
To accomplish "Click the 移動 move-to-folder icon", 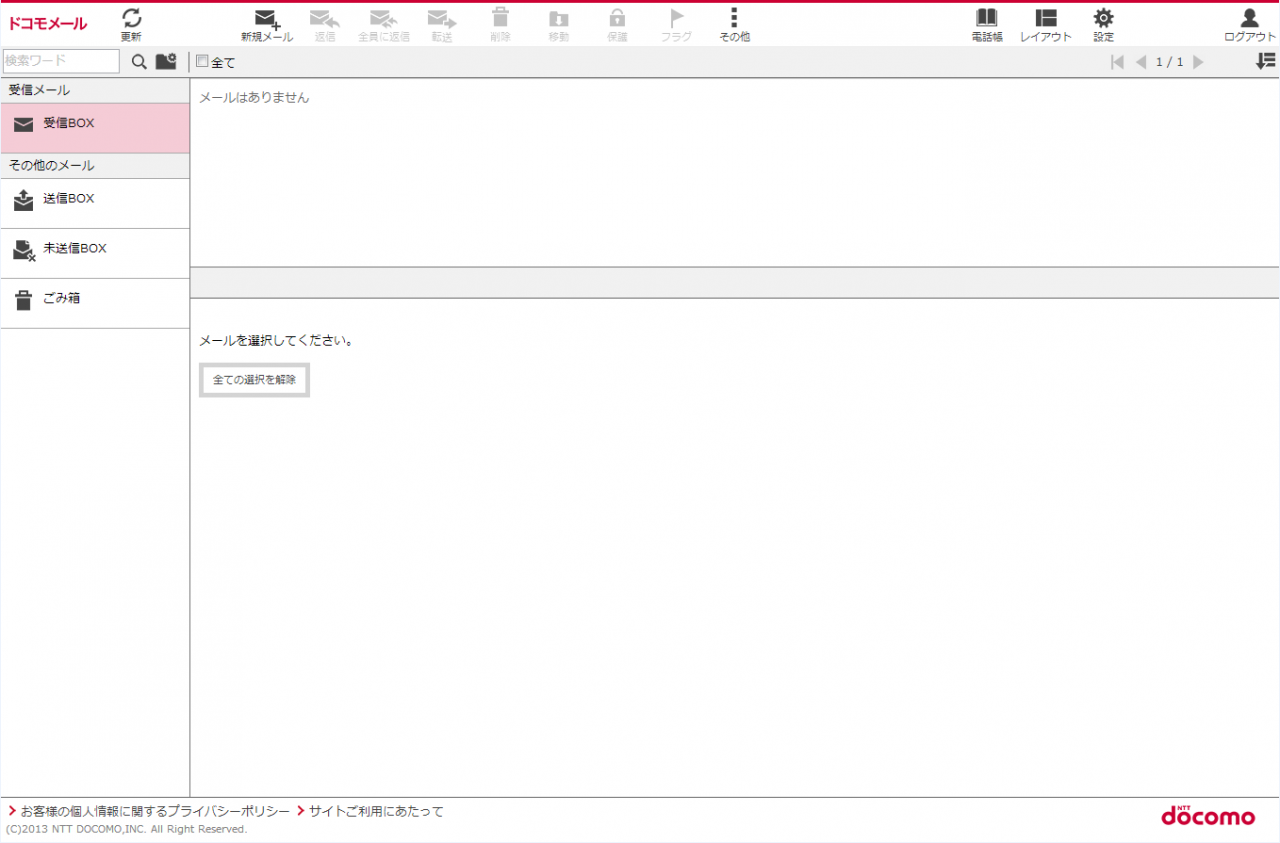I will tap(559, 18).
